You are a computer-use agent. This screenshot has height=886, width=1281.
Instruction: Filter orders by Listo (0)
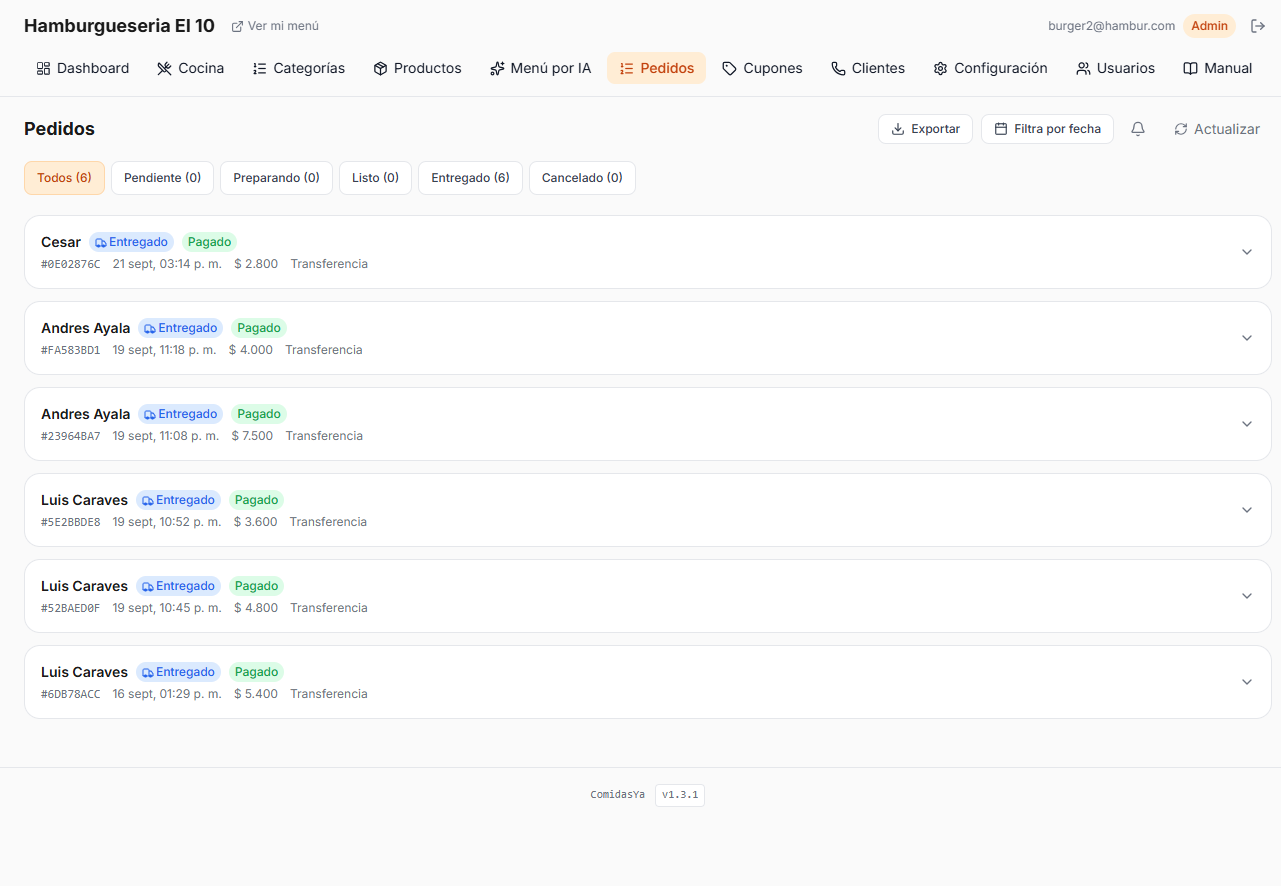coord(375,178)
